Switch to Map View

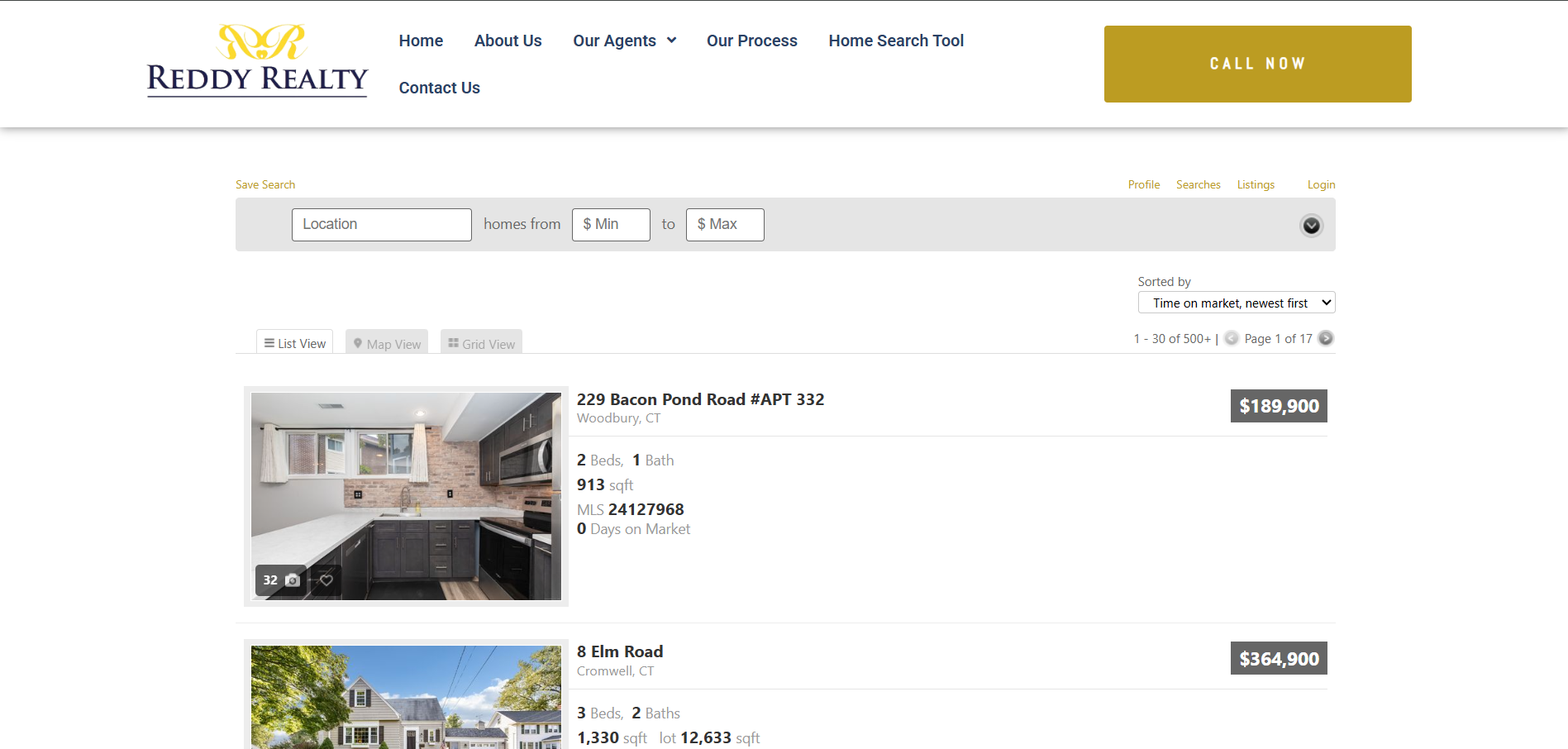386,342
